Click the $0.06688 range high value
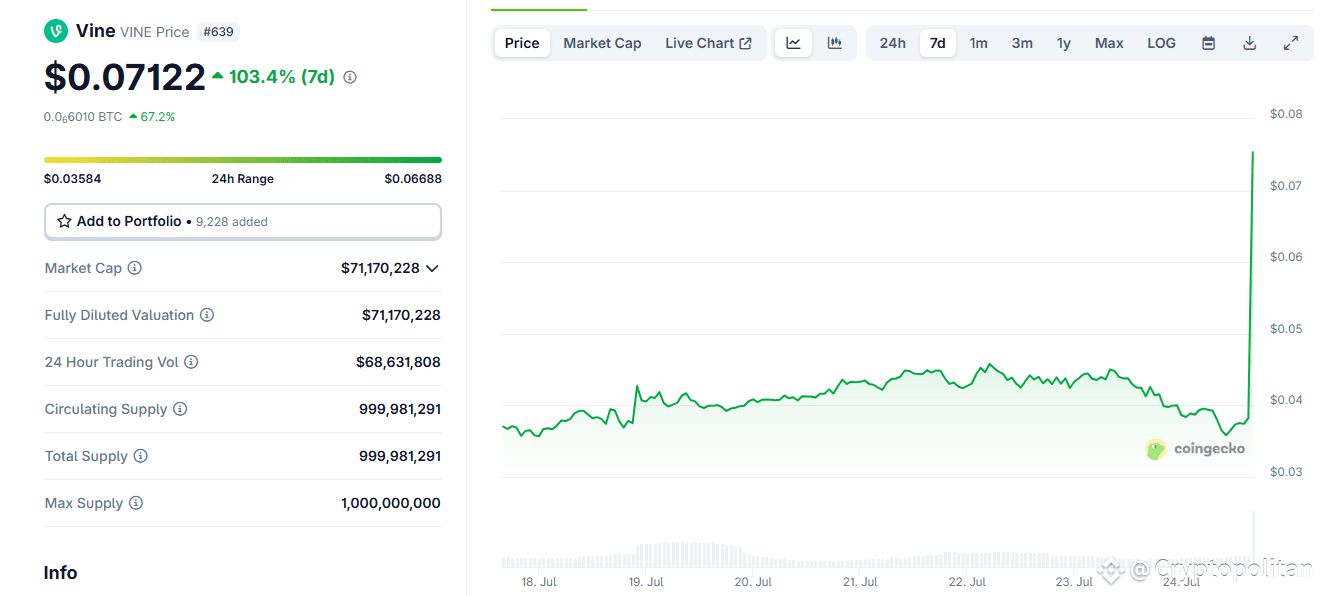The width and height of the screenshot is (1321, 596). pos(413,179)
